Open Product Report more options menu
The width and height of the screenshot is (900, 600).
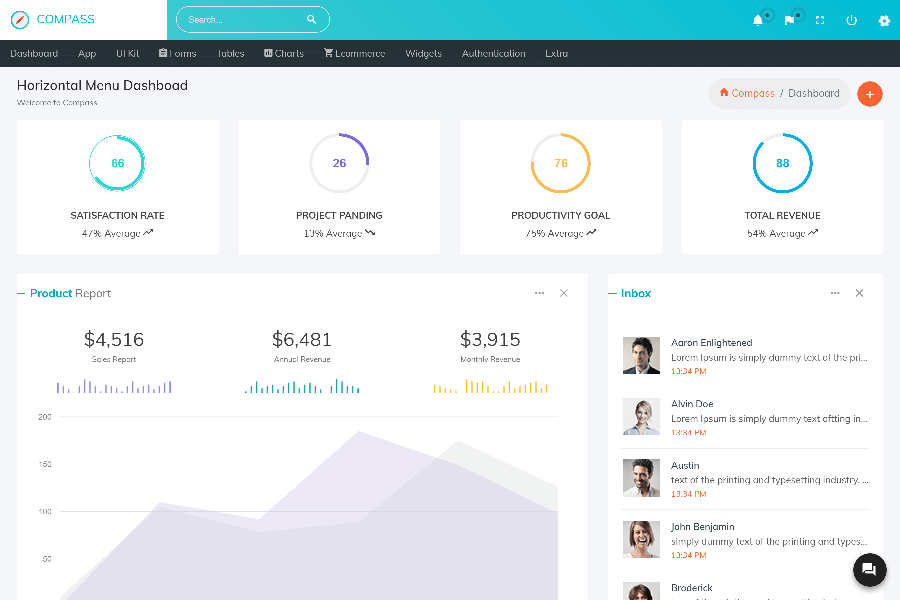539,293
